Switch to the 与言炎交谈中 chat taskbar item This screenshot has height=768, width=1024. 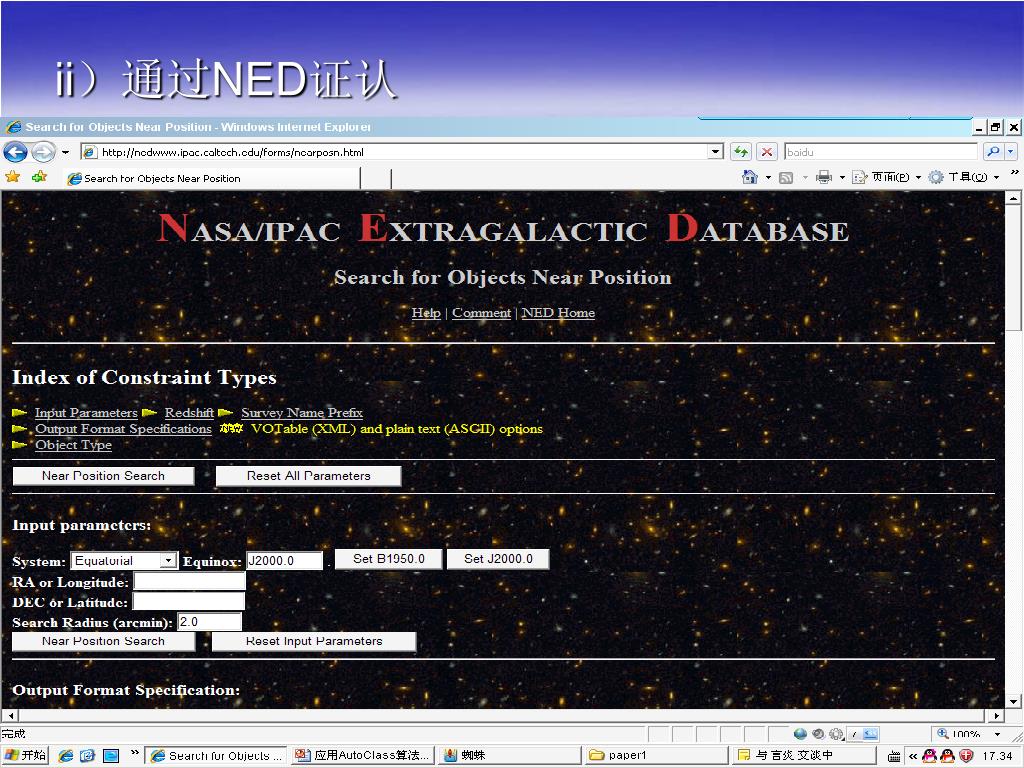coord(803,756)
